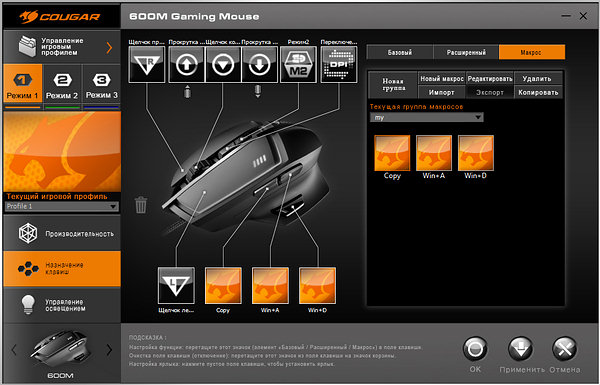Open the Profile 1 game profile dropdown
The width and height of the screenshot is (600, 385).
pyautogui.click(x=62, y=206)
